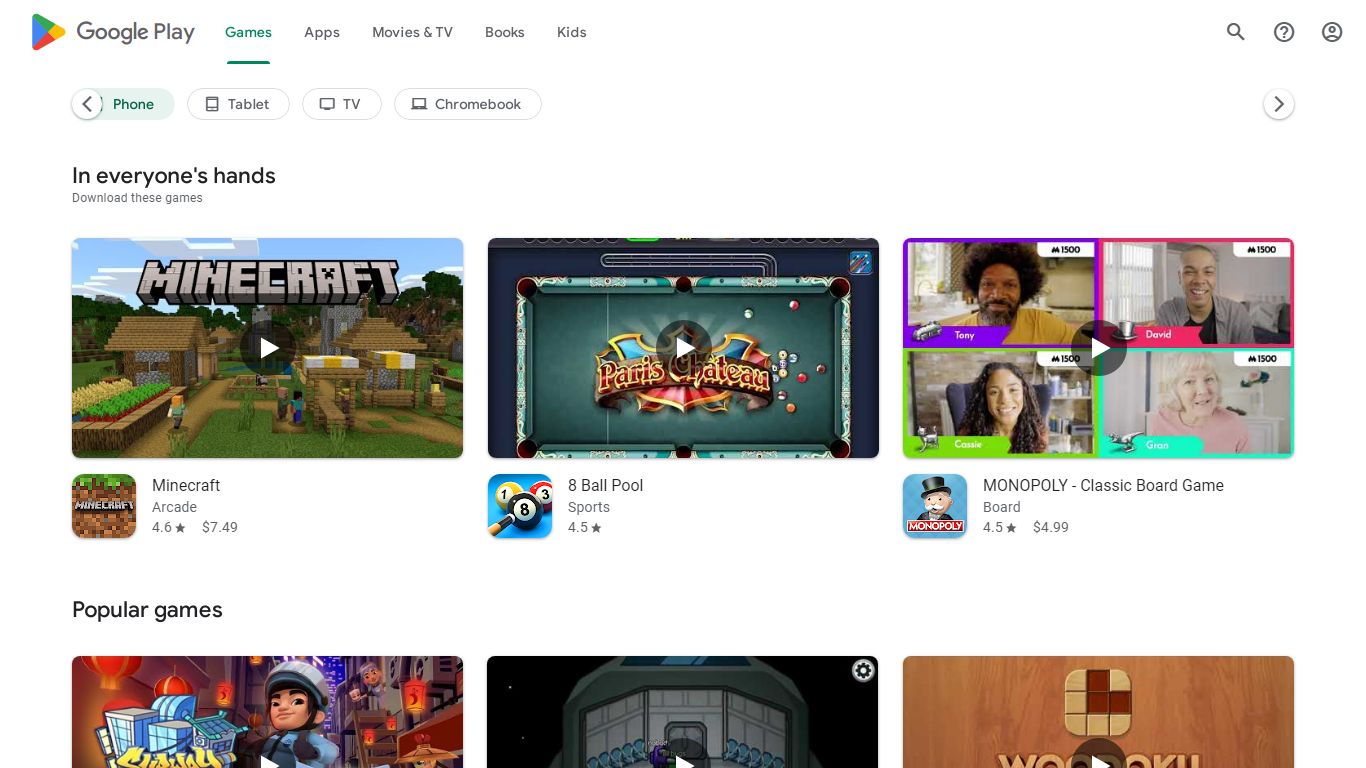This screenshot has width=1366, height=768.
Task: Play the MONOPOLY trailer video
Action: click(x=1099, y=348)
